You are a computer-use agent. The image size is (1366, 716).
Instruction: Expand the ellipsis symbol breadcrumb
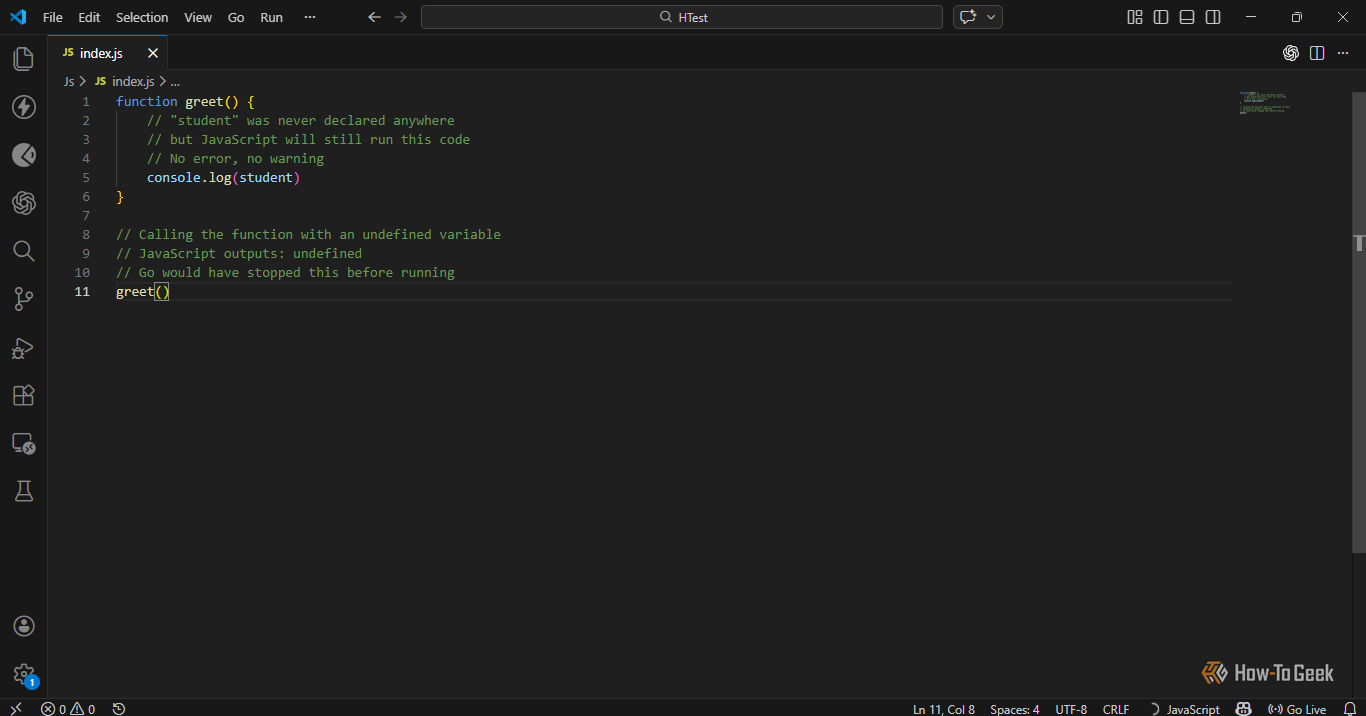tap(174, 82)
